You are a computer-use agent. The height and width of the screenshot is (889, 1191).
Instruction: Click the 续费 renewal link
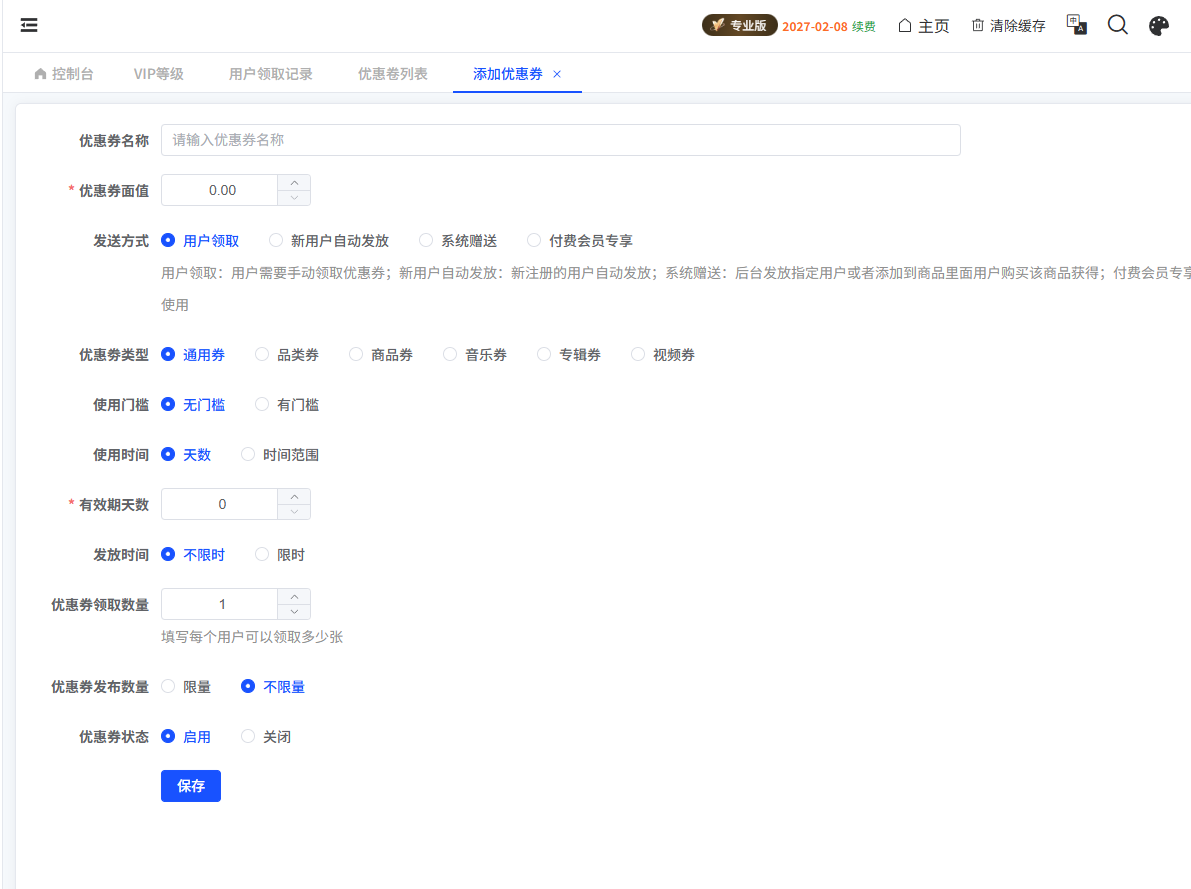coord(864,25)
